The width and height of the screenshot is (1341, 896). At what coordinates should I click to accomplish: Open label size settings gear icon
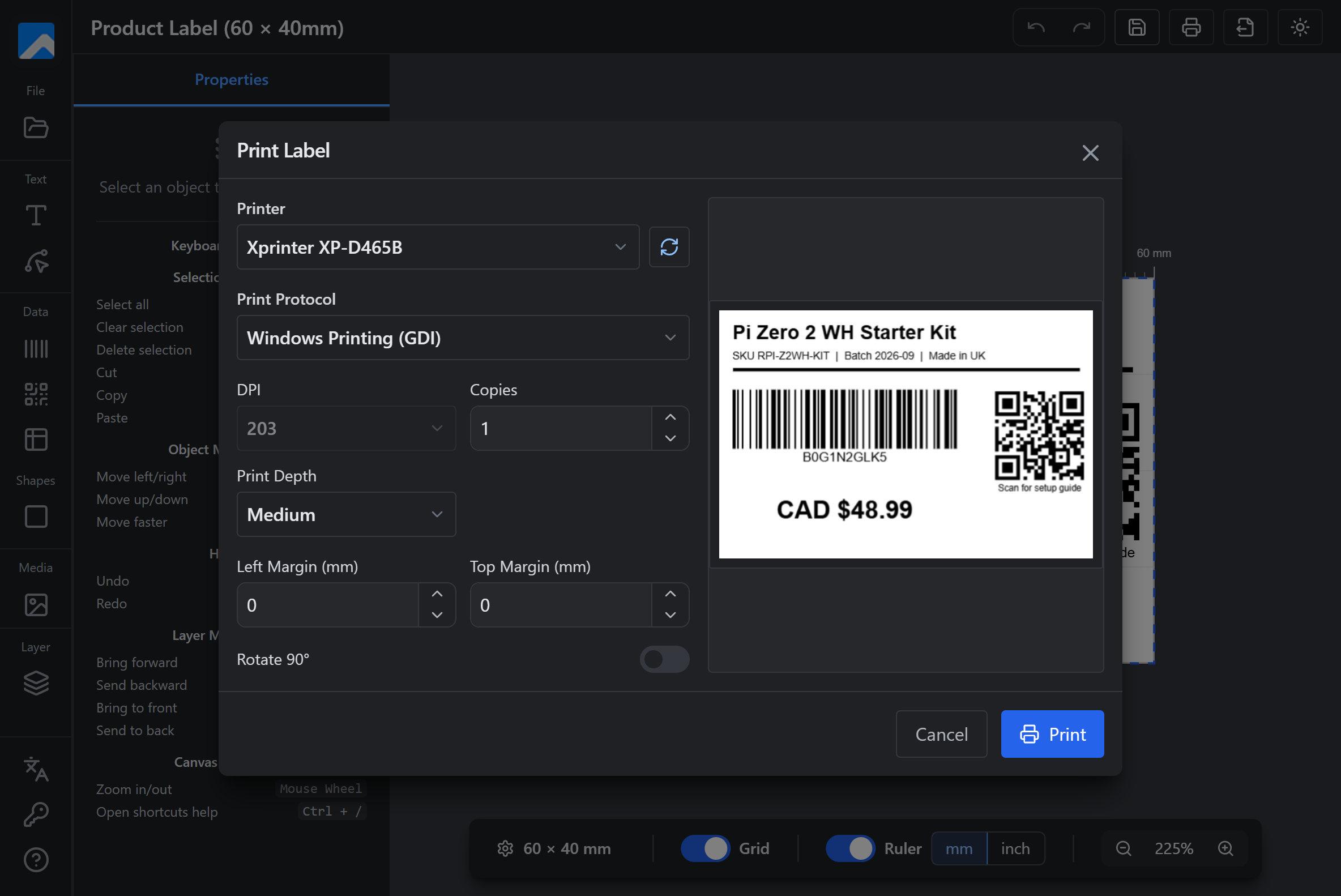[x=505, y=848]
